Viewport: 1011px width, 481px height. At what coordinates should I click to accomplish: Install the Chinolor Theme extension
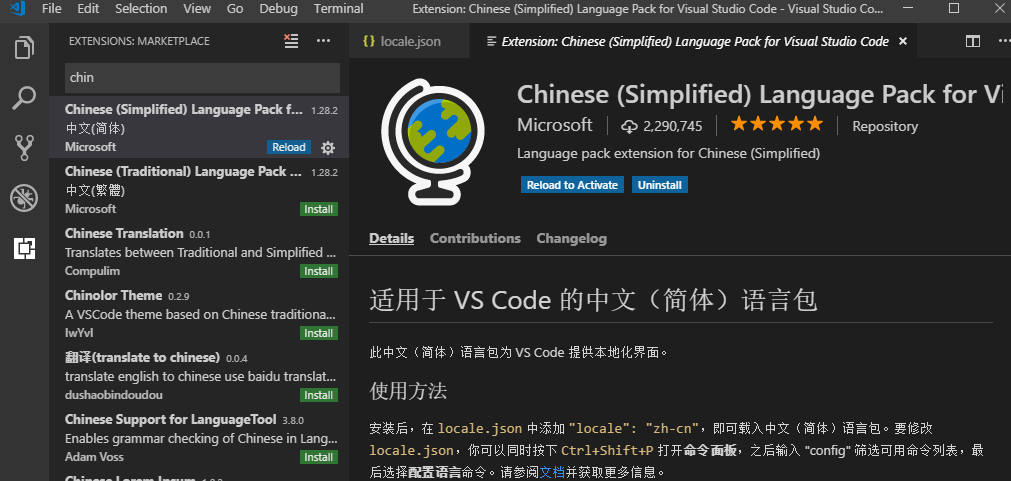click(319, 333)
